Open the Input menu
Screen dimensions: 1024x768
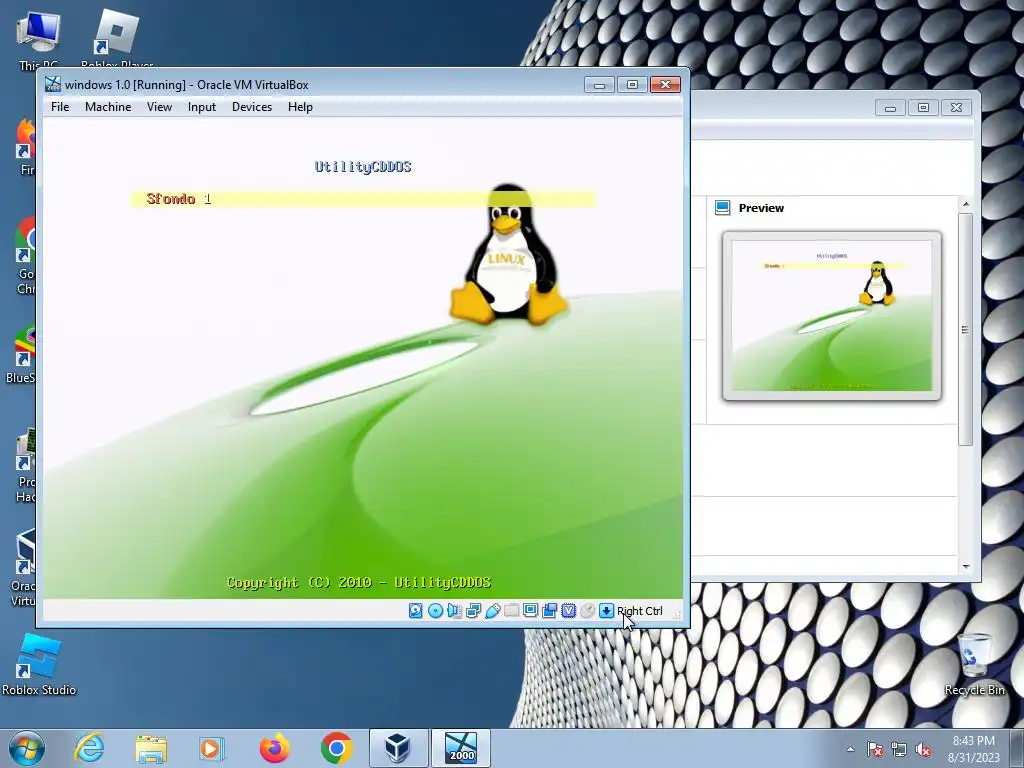point(202,106)
